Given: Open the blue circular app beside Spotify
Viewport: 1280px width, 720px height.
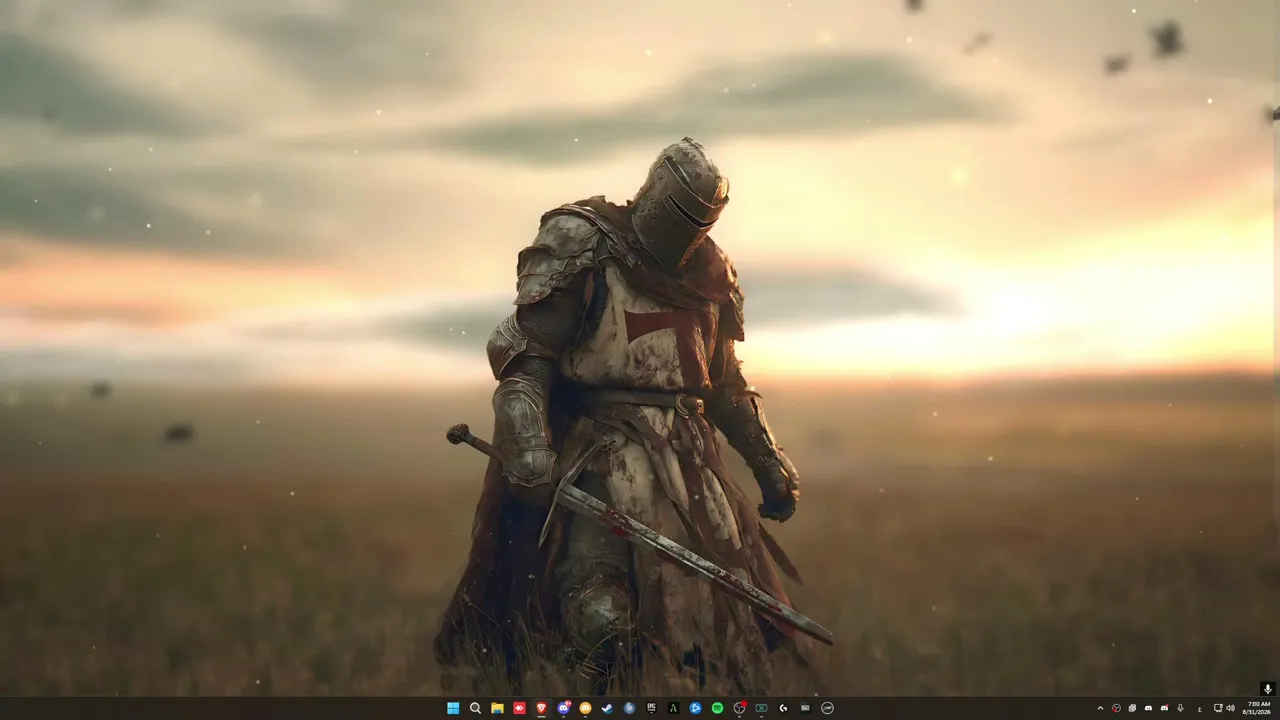Looking at the screenshot, I should point(695,708).
